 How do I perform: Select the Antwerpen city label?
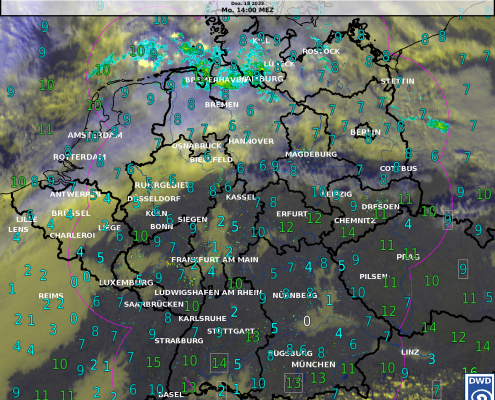click(x=75, y=194)
